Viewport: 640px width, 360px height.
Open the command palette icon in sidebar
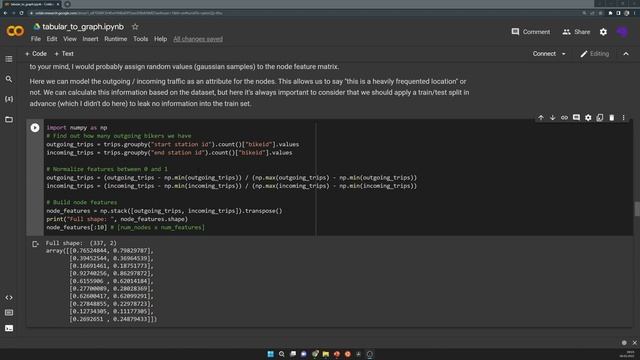pyautogui.click(x=9, y=313)
